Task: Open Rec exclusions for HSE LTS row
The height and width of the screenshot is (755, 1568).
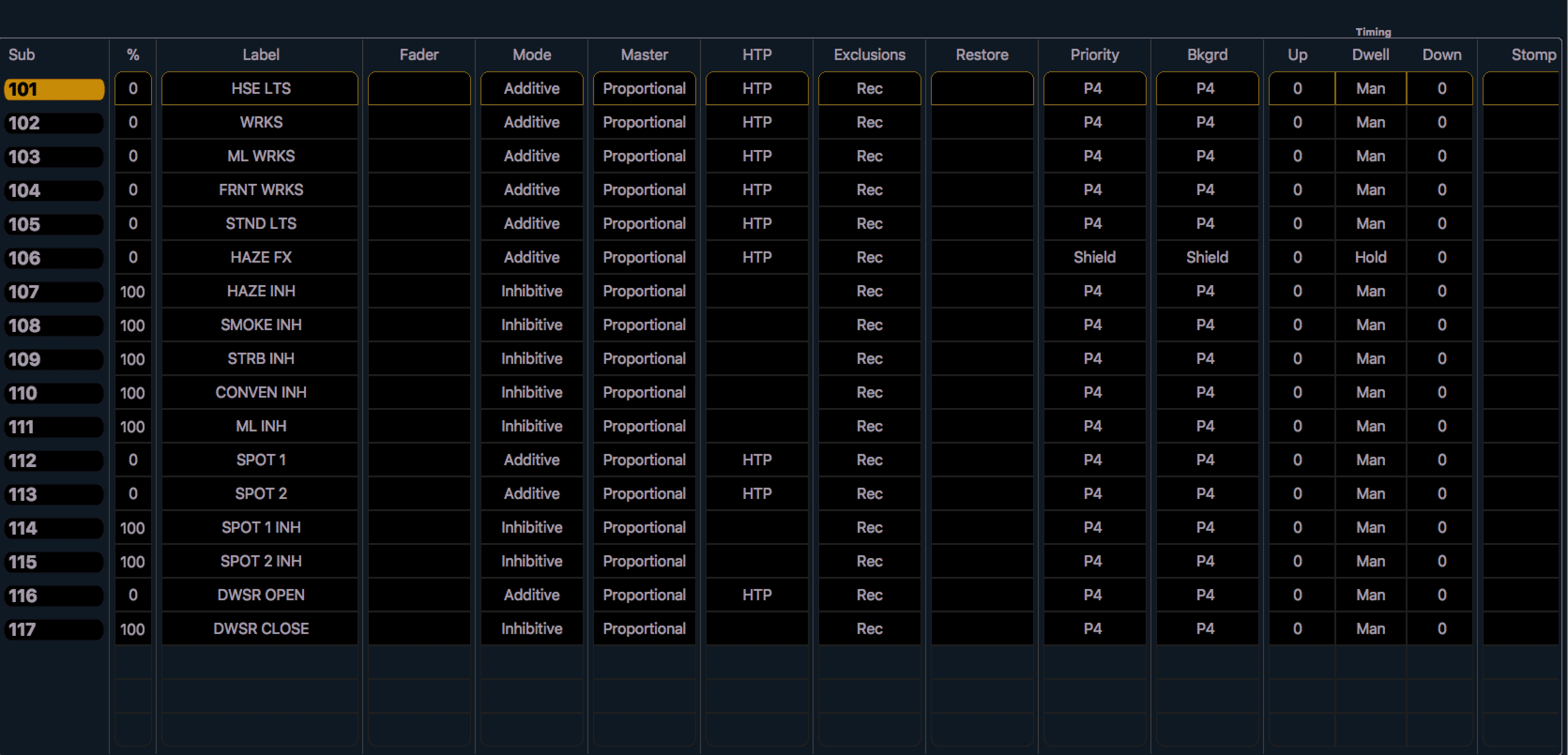Action: pyautogui.click(x=869, y=89)
